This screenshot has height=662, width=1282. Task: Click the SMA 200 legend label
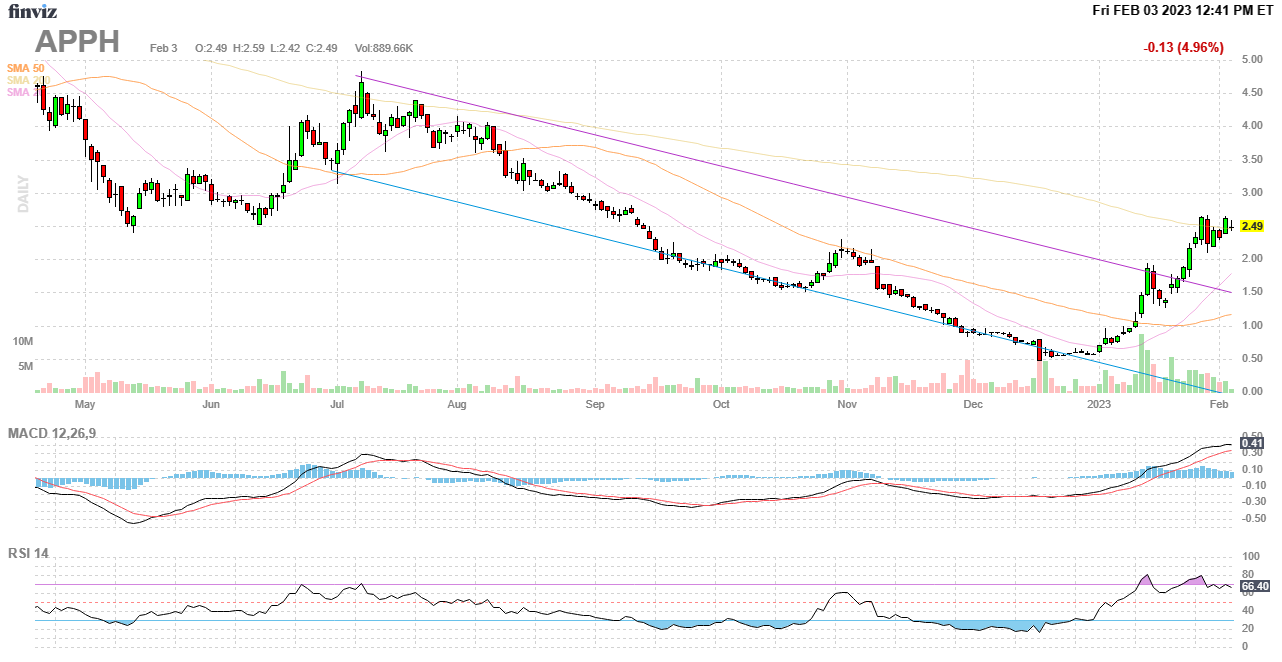click(x=27, y=80)
